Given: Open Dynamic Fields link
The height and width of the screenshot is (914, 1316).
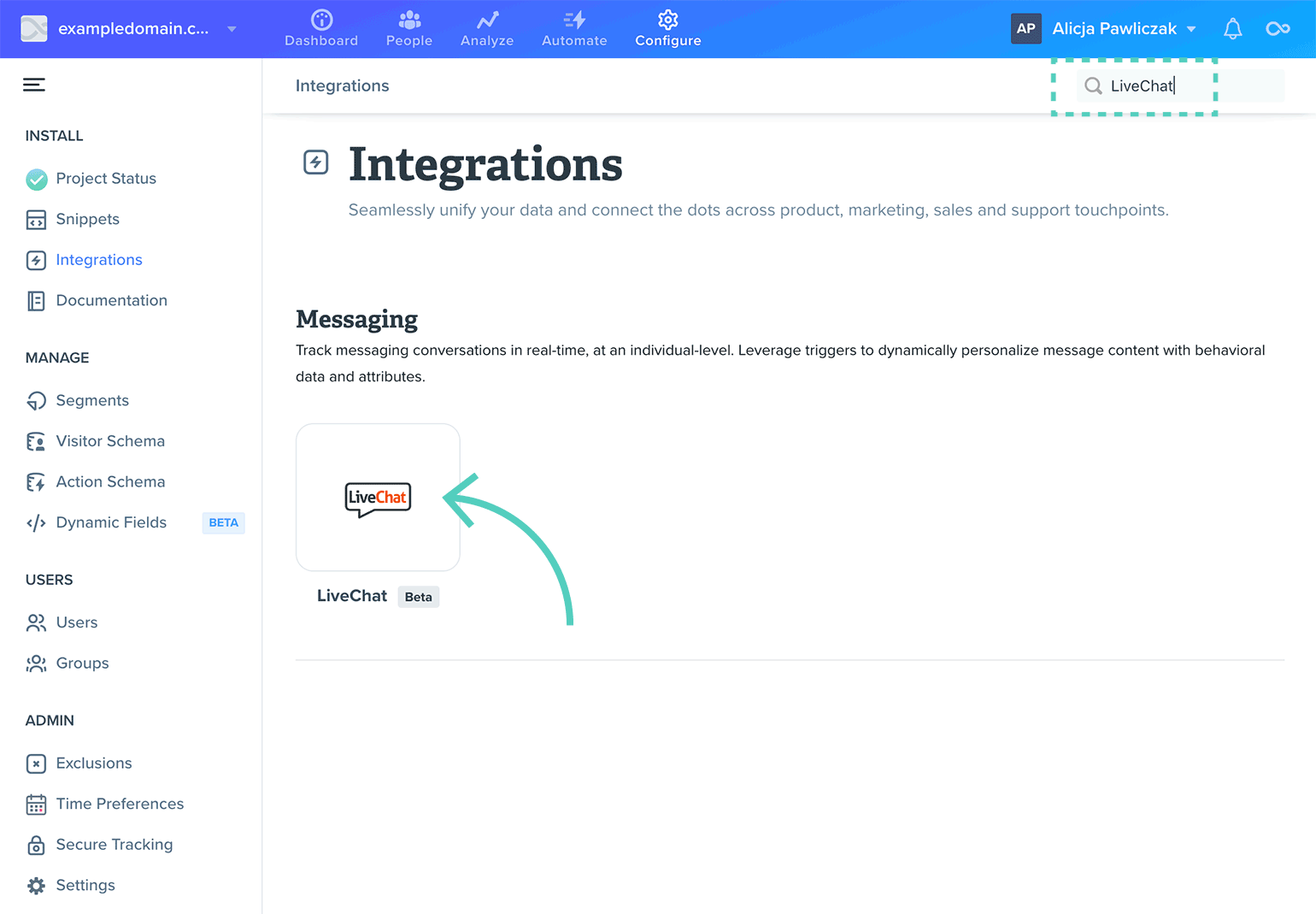Looking at the screenshot, I should coord(111,522).
